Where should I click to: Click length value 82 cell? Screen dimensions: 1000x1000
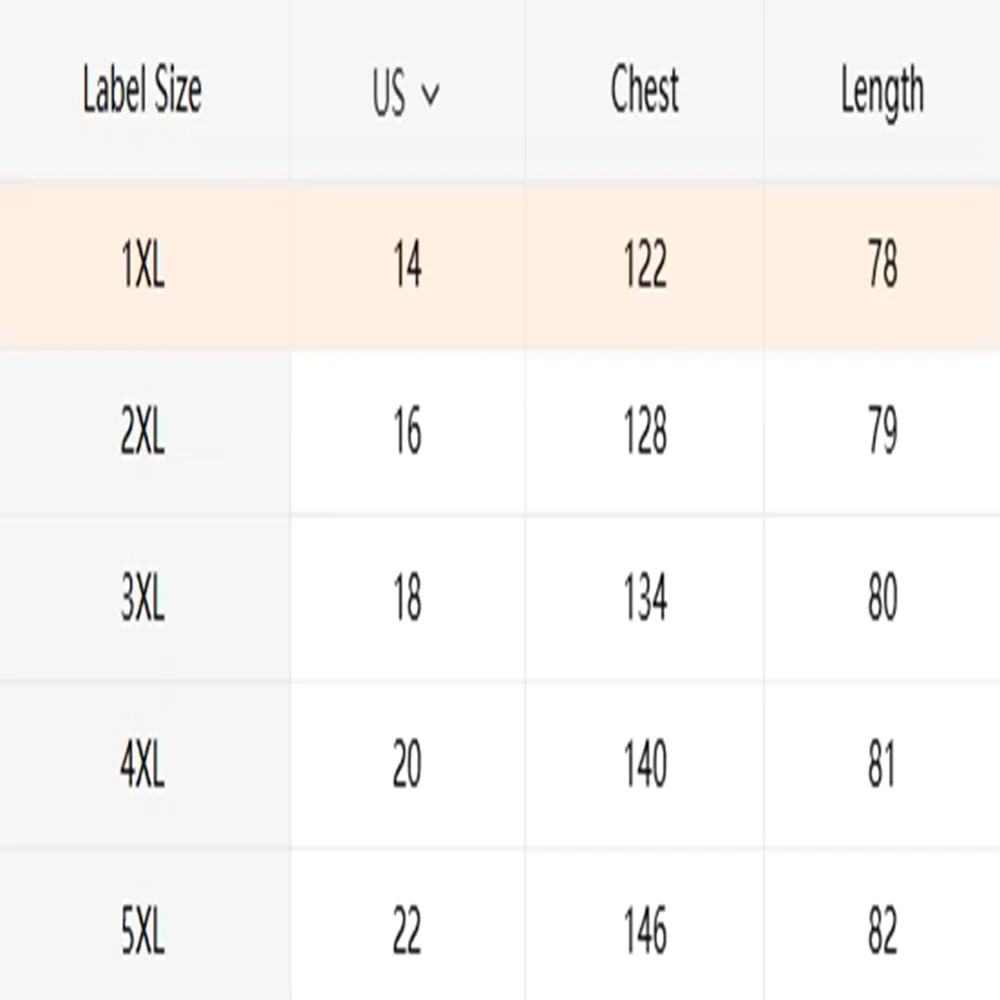point(882,931)
